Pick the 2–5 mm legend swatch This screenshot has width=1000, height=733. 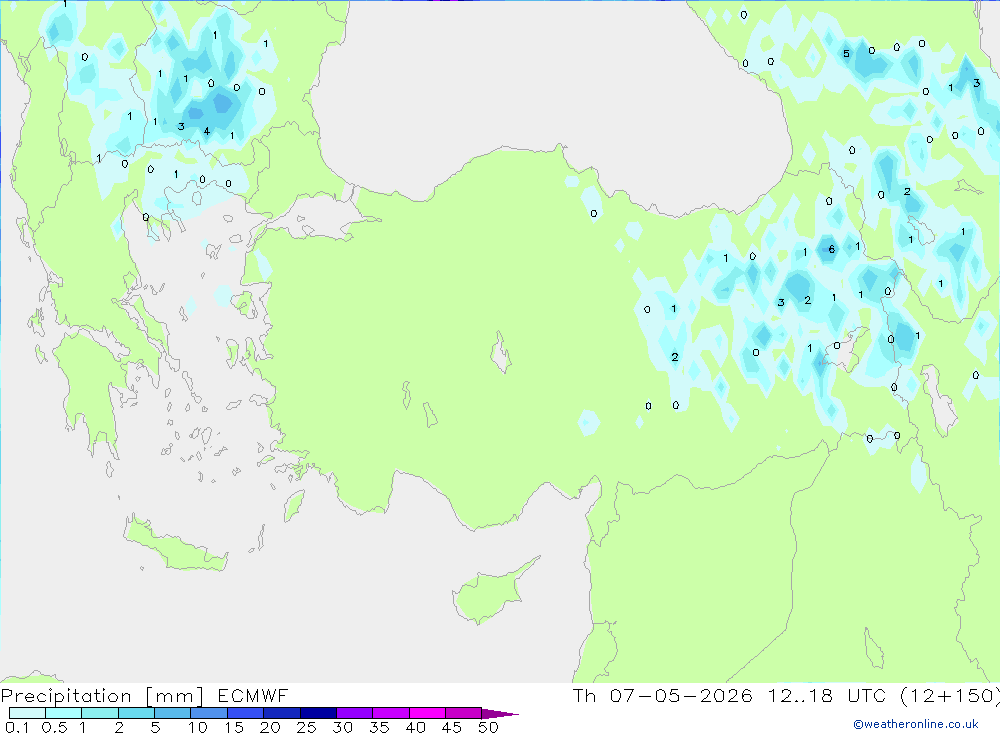pyautogui.click(x=136, y=713)
